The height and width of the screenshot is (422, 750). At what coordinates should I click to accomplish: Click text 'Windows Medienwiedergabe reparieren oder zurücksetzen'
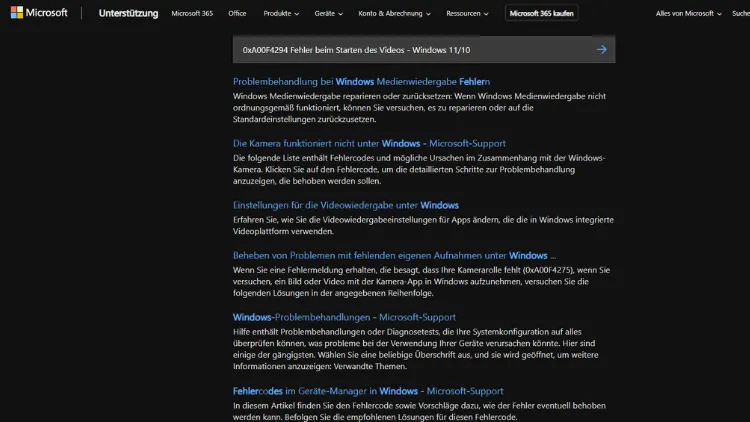point(342,96)
